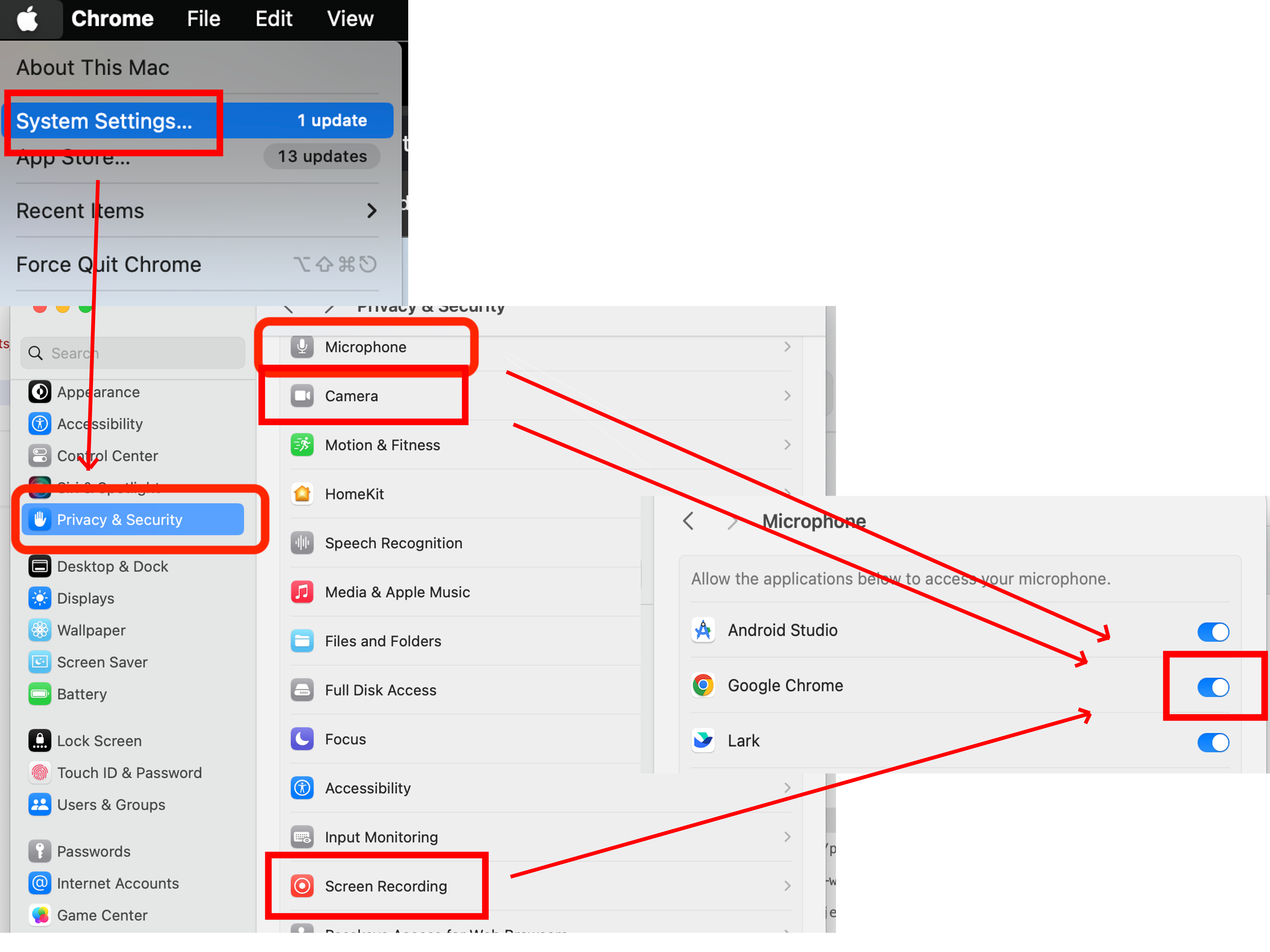Screen dimensions: 1270x952
Task: Select the Game Center sidebar icon
Action: 40,915
